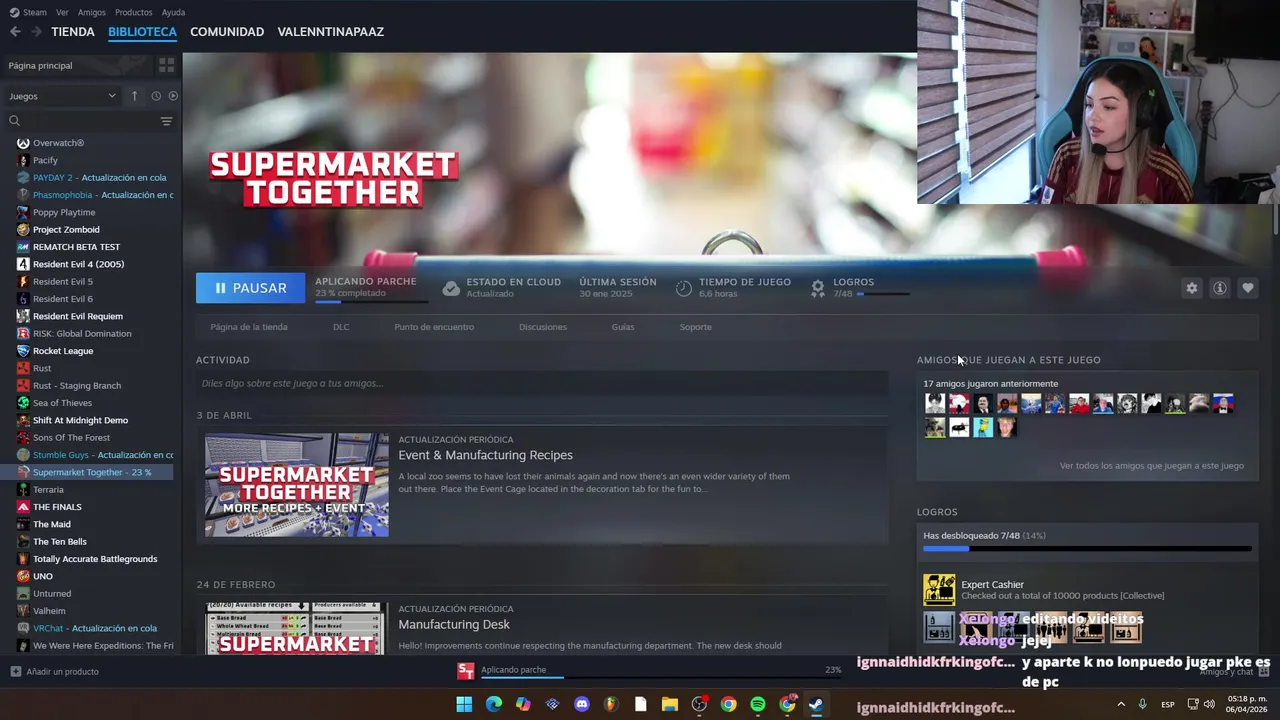The width and height of the screenshot is (1280, 720).
Task: Open game settings gear icon
Action: [x=1192, y=288]
